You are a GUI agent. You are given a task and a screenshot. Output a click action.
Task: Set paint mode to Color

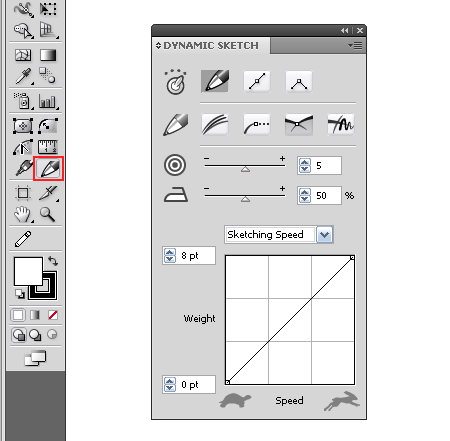click(18, 315)
